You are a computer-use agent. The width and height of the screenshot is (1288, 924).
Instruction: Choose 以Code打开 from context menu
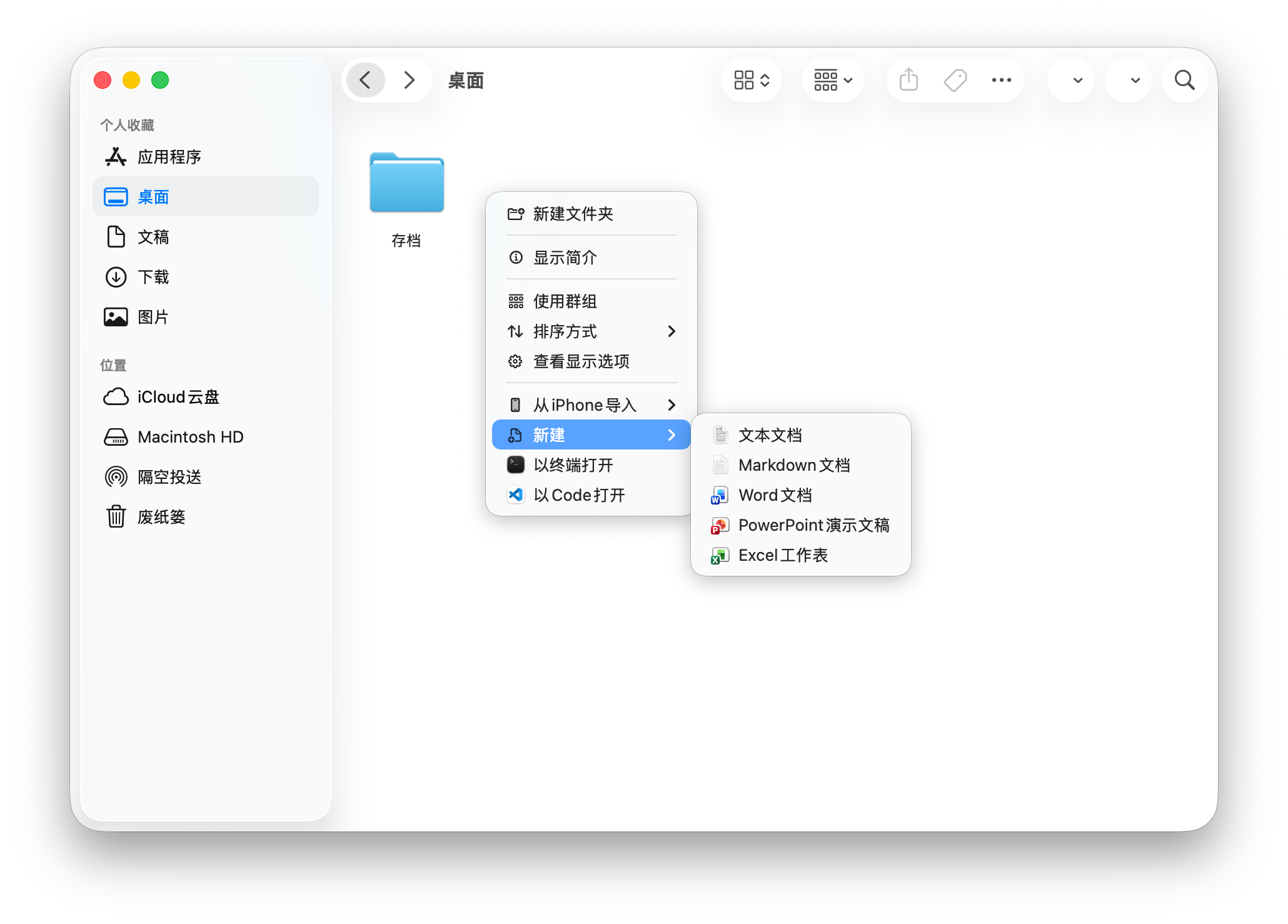[591, 495]
